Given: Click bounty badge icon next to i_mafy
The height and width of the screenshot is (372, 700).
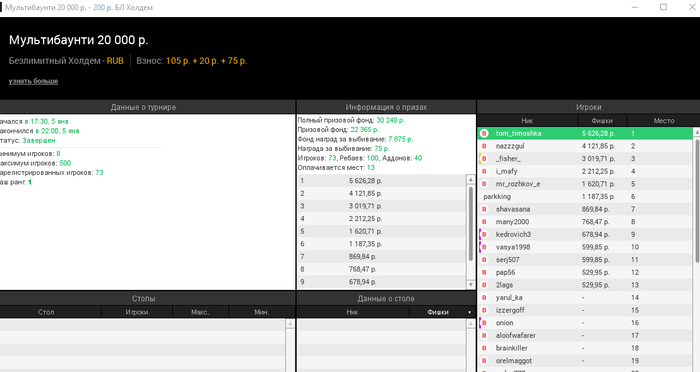Looking at the screenshot, I should [484, 171].
